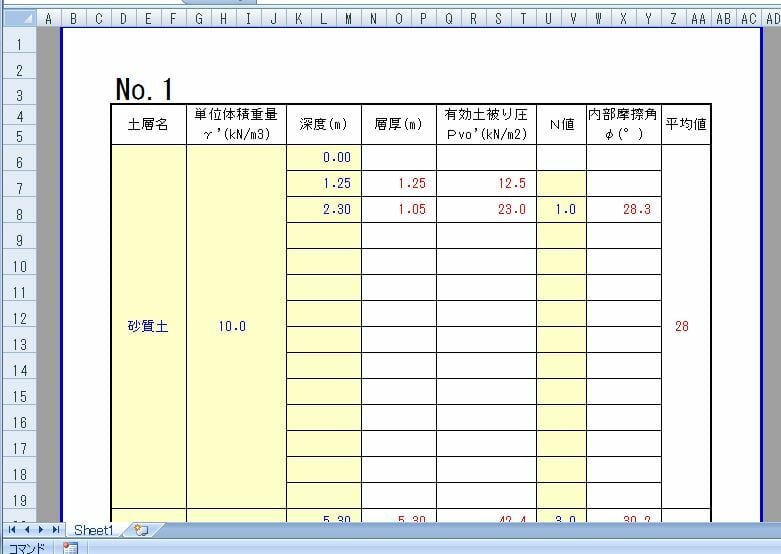Screen dimensions: 781x554
Task: Click the 'No. 1' title text
Action: click(143, 90)
